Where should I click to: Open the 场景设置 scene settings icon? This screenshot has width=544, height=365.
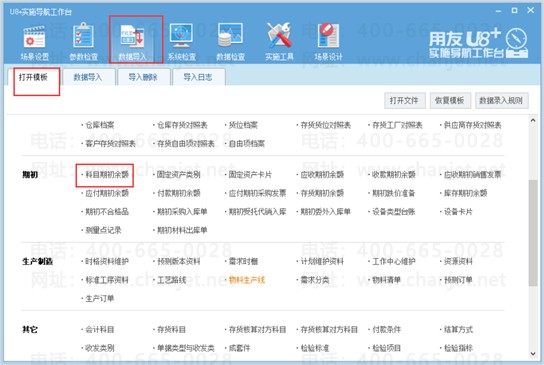pos(34,41)
